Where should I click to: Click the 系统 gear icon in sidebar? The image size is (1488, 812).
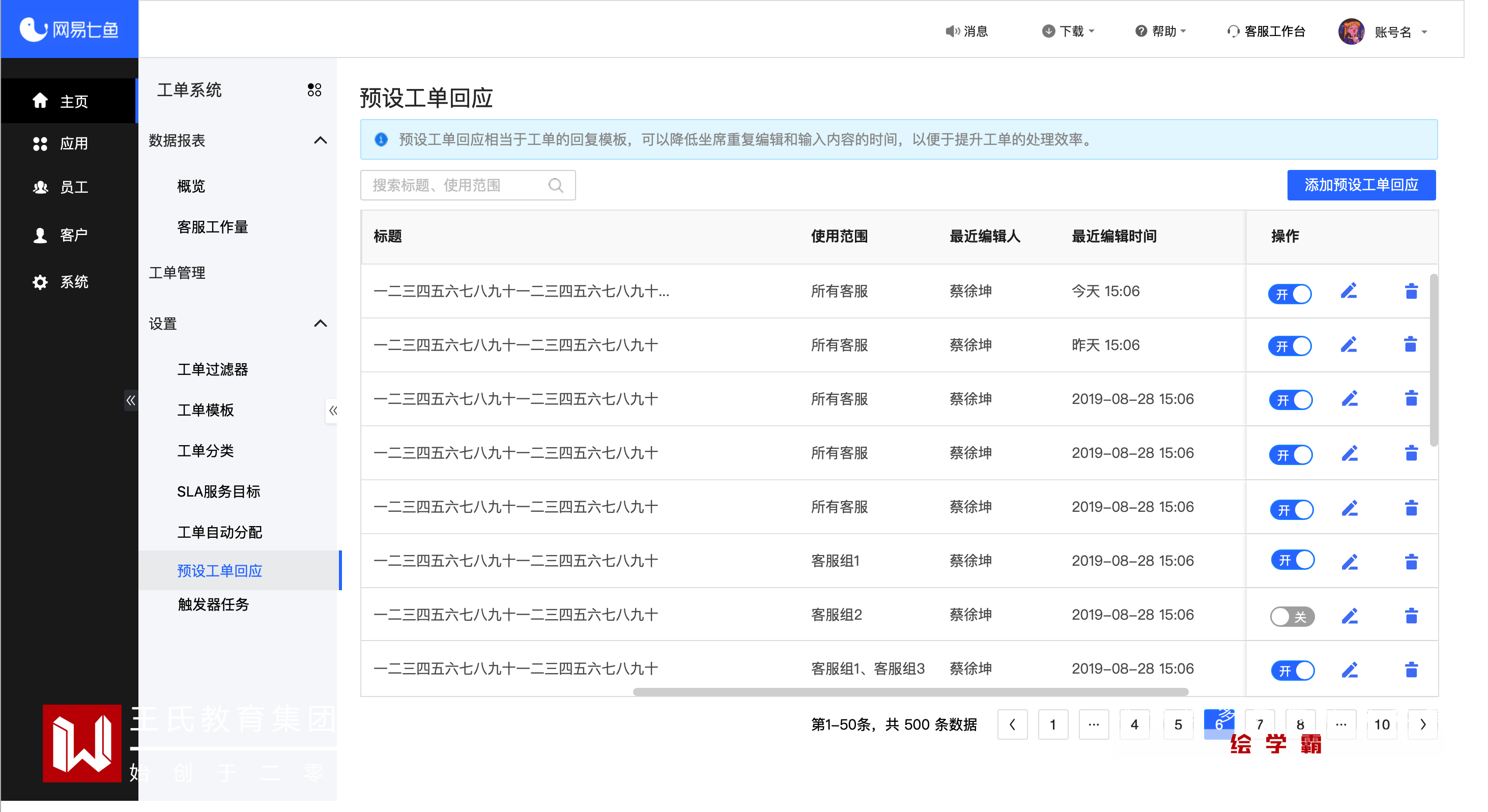40,282
